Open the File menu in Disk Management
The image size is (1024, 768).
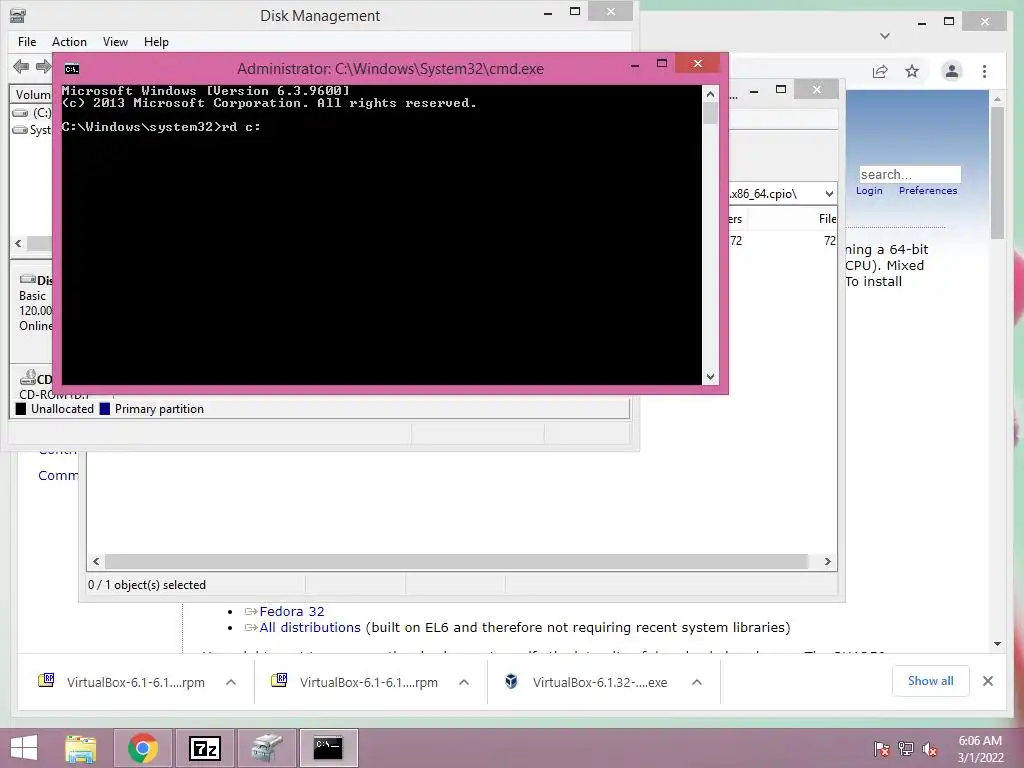pos(27,42)
